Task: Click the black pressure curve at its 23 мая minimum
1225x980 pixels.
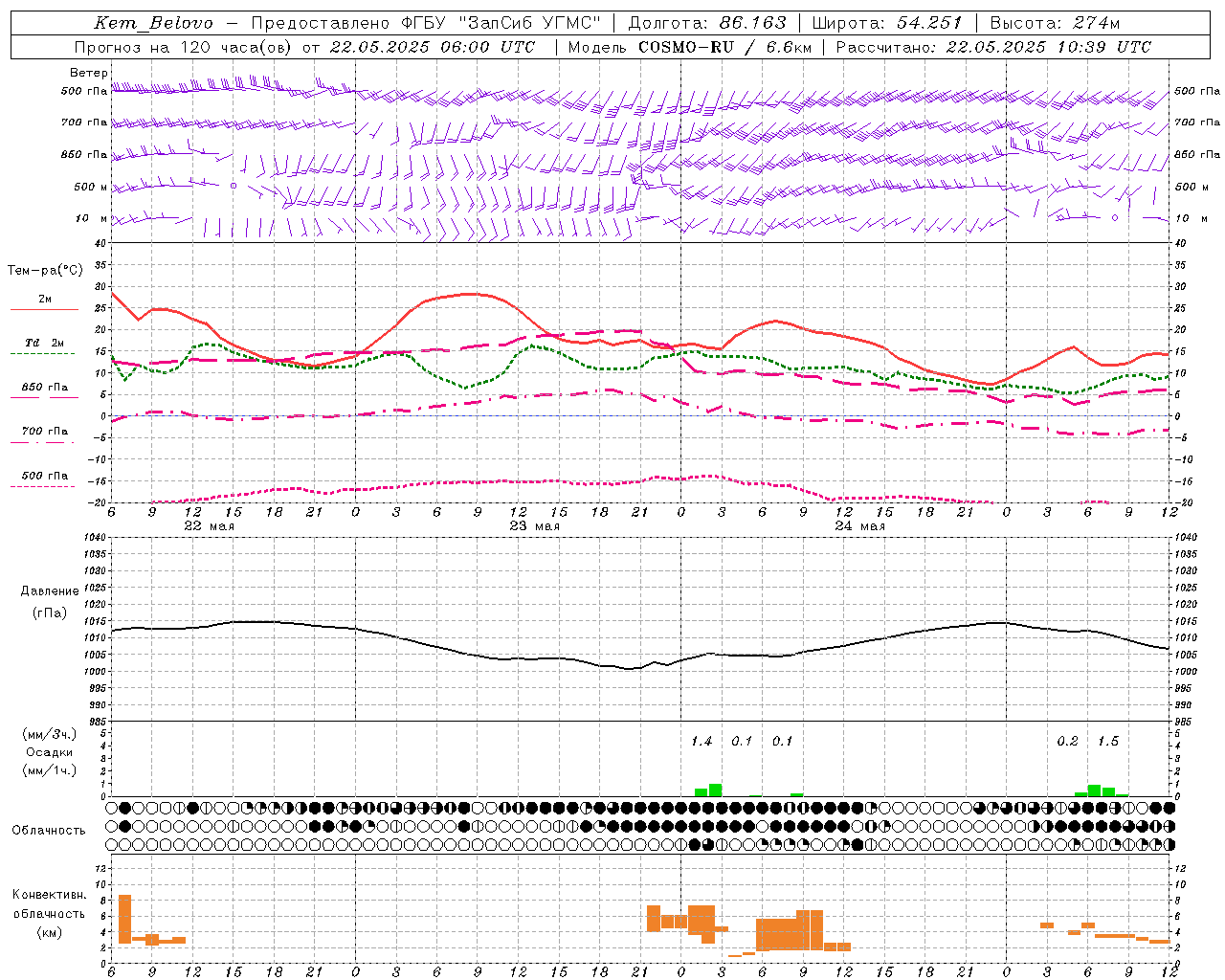Action: click(629, 668)
